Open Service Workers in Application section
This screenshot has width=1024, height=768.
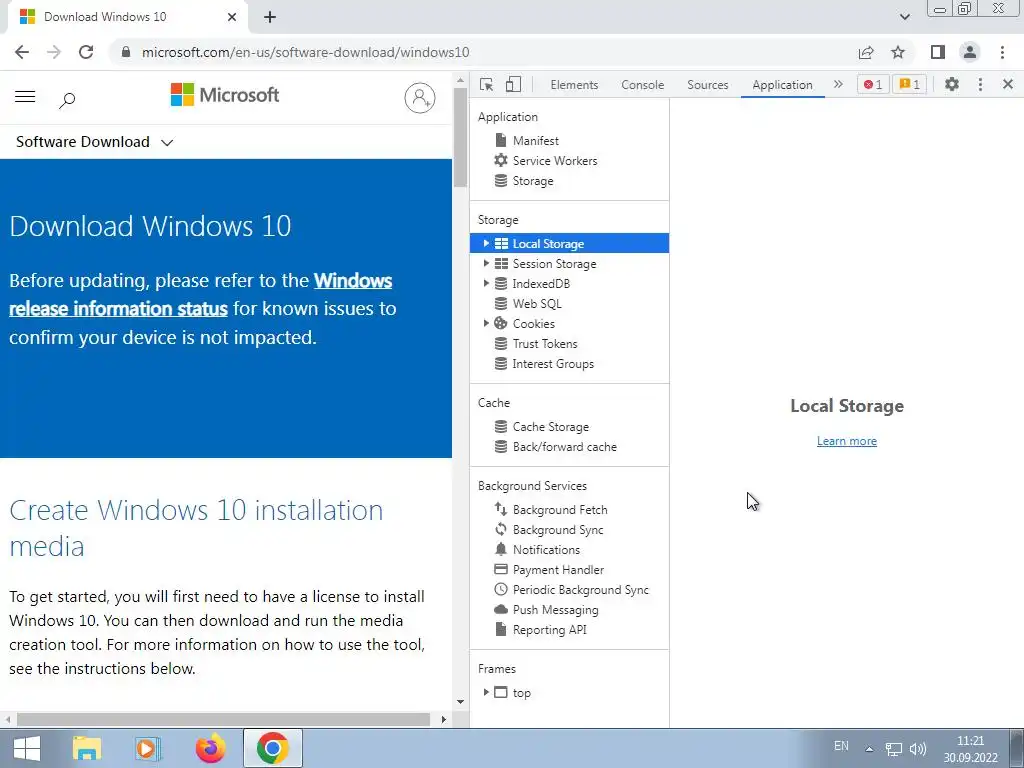point(554,161)
